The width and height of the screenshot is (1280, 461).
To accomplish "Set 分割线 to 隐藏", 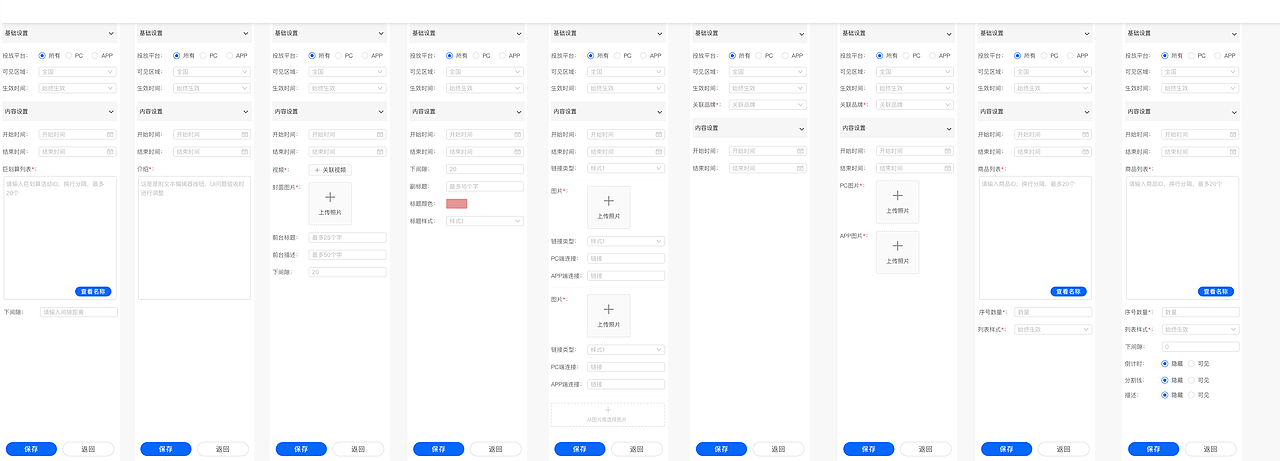I will coord(1165,380).
